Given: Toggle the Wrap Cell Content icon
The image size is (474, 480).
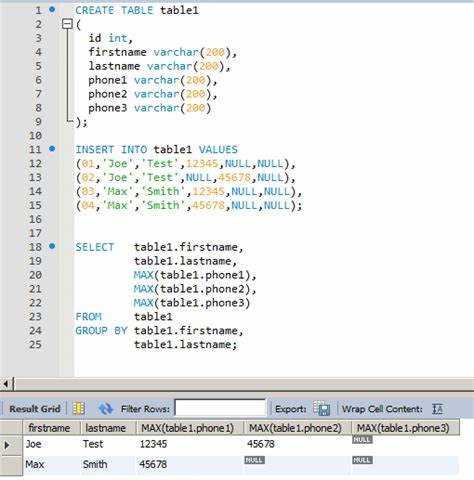Looking at the screenshot, I should click(437, 409).
